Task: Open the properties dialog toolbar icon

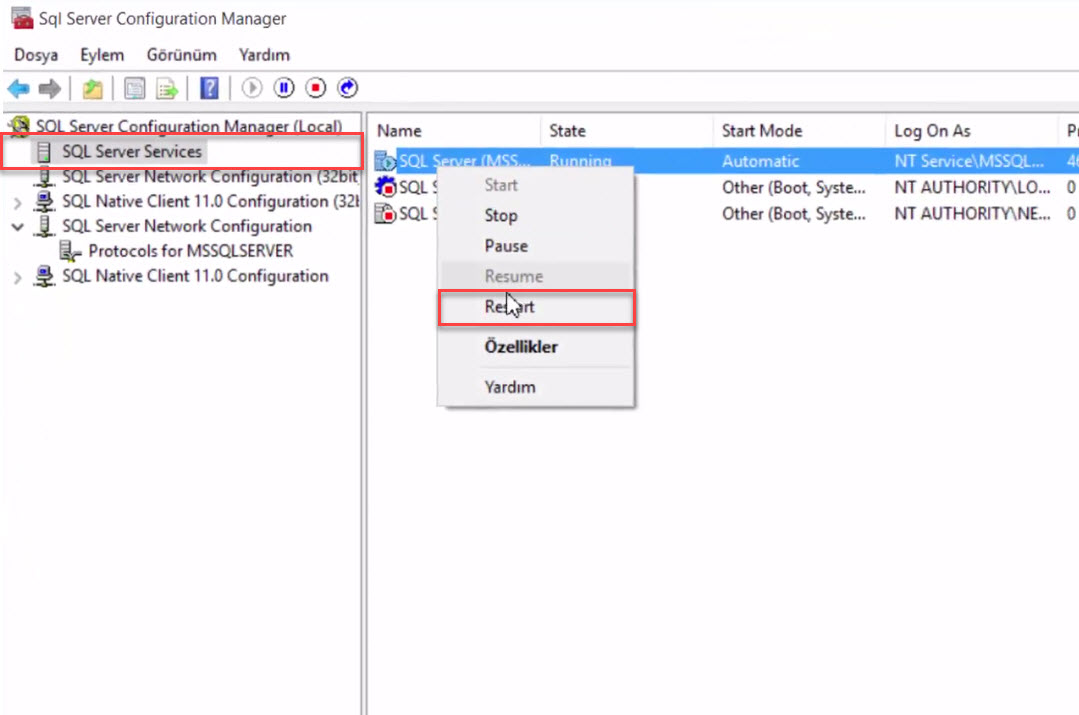Action: (x=134, y=88)
